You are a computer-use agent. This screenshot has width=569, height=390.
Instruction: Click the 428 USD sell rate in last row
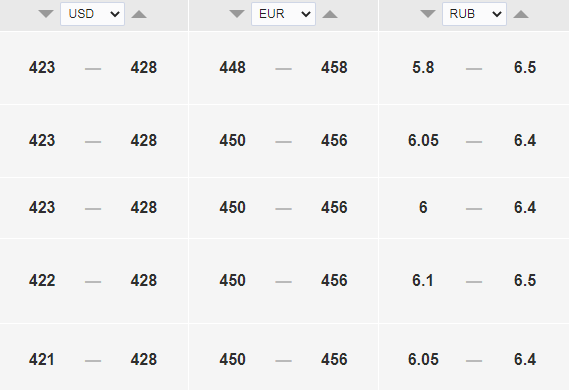(x=144, y=360)
